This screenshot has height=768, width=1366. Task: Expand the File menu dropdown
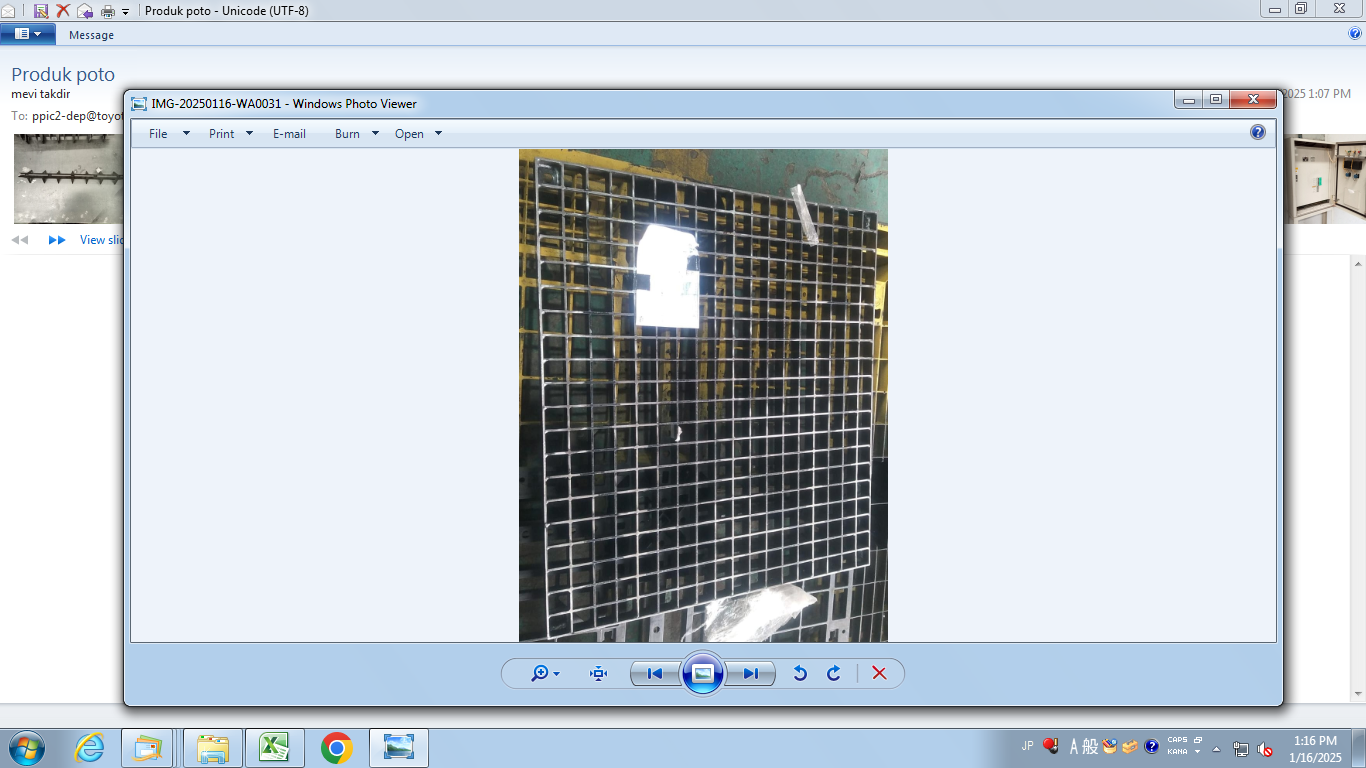169,133
